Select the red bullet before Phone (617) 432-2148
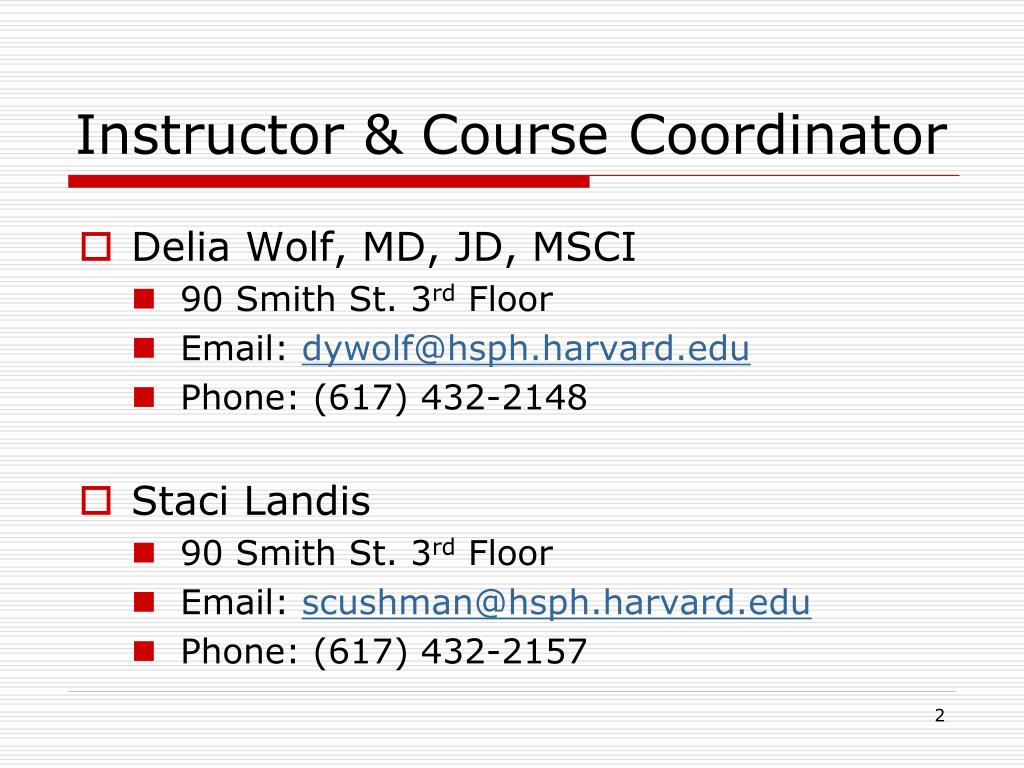The width and height of the screenshot is (1024, 768). click(144, 397)
